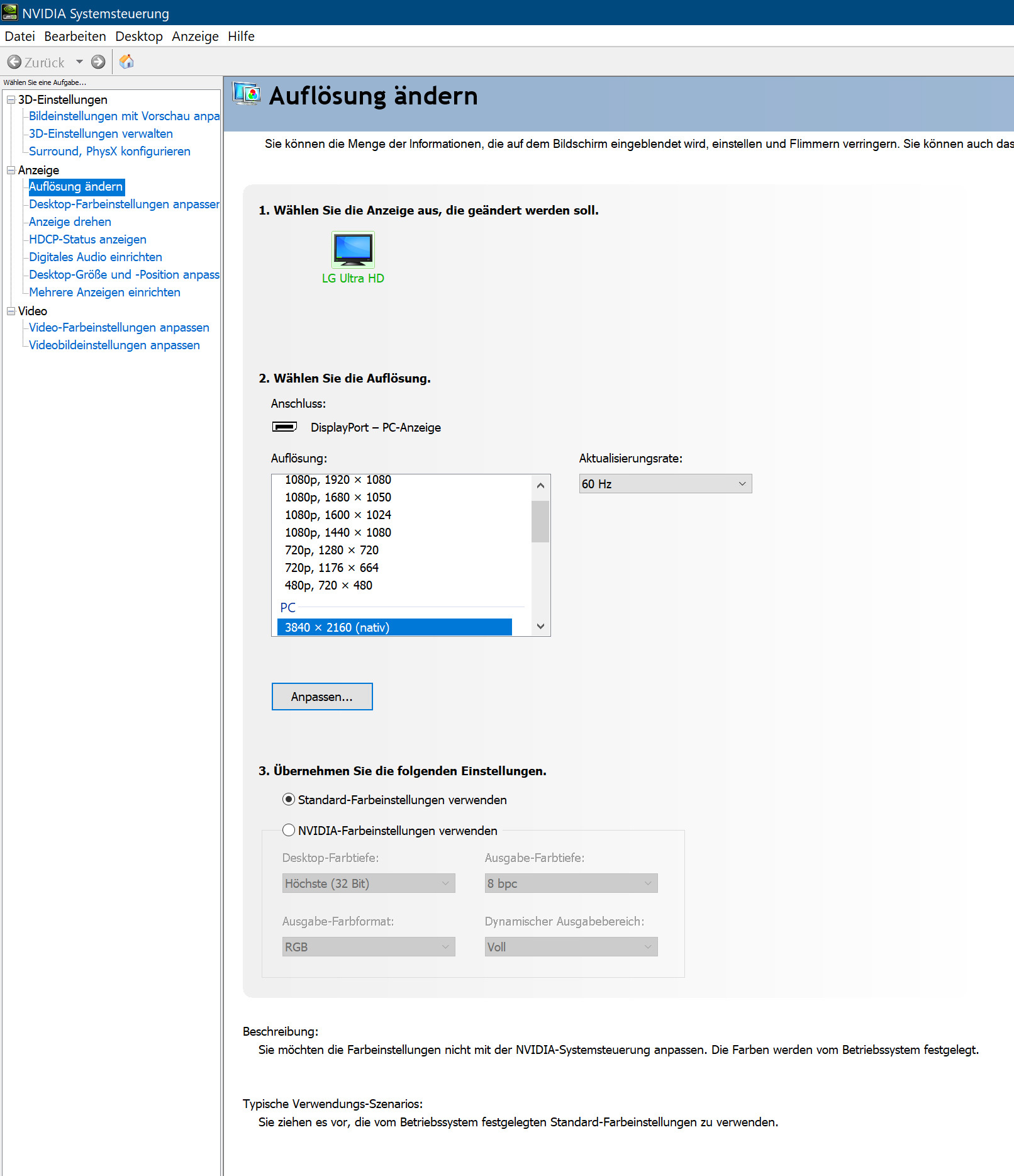Select Auflösung ändern in the tree

(76, 186)
